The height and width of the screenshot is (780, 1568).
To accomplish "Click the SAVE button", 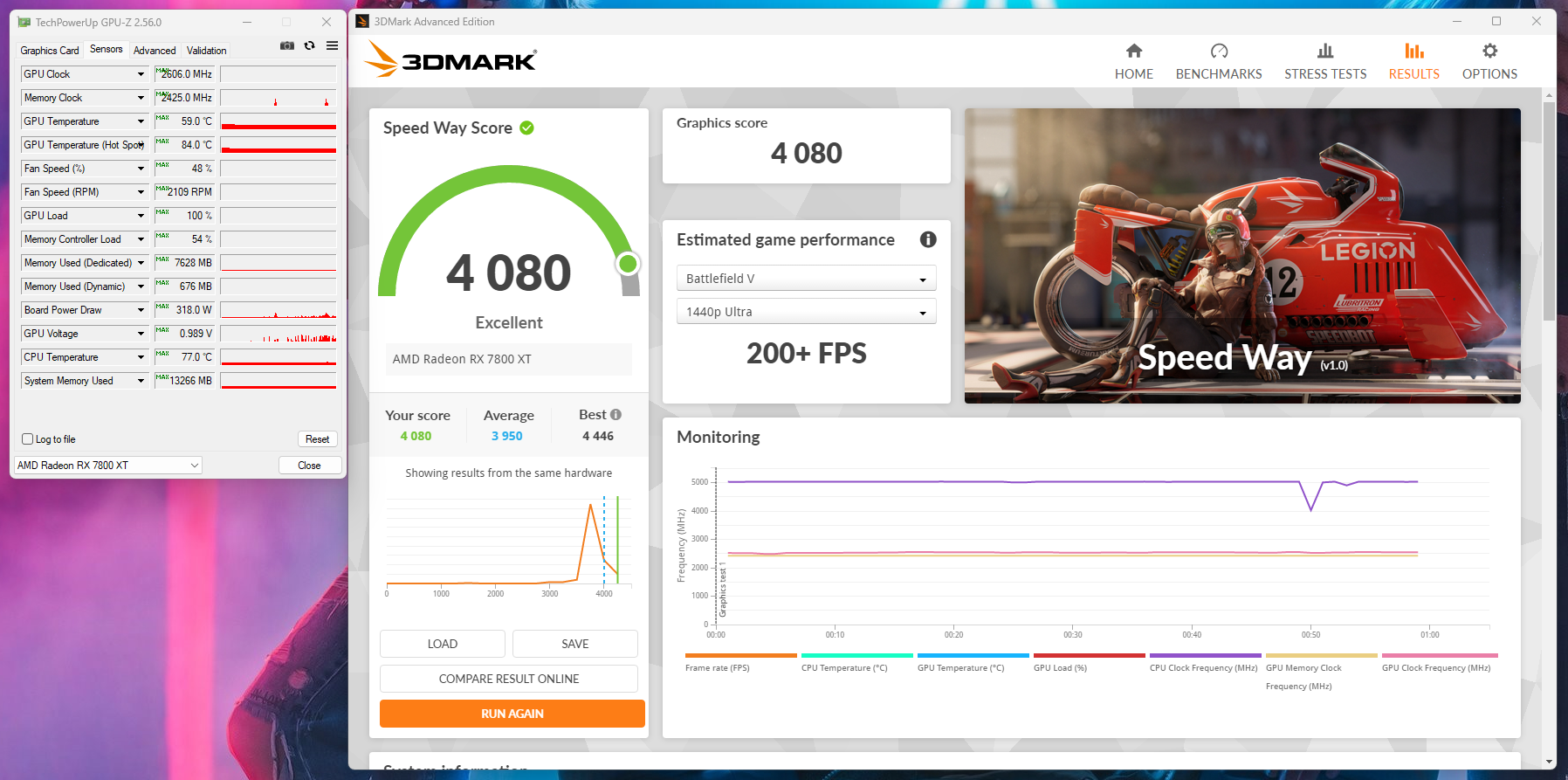I will click(575, 644).
